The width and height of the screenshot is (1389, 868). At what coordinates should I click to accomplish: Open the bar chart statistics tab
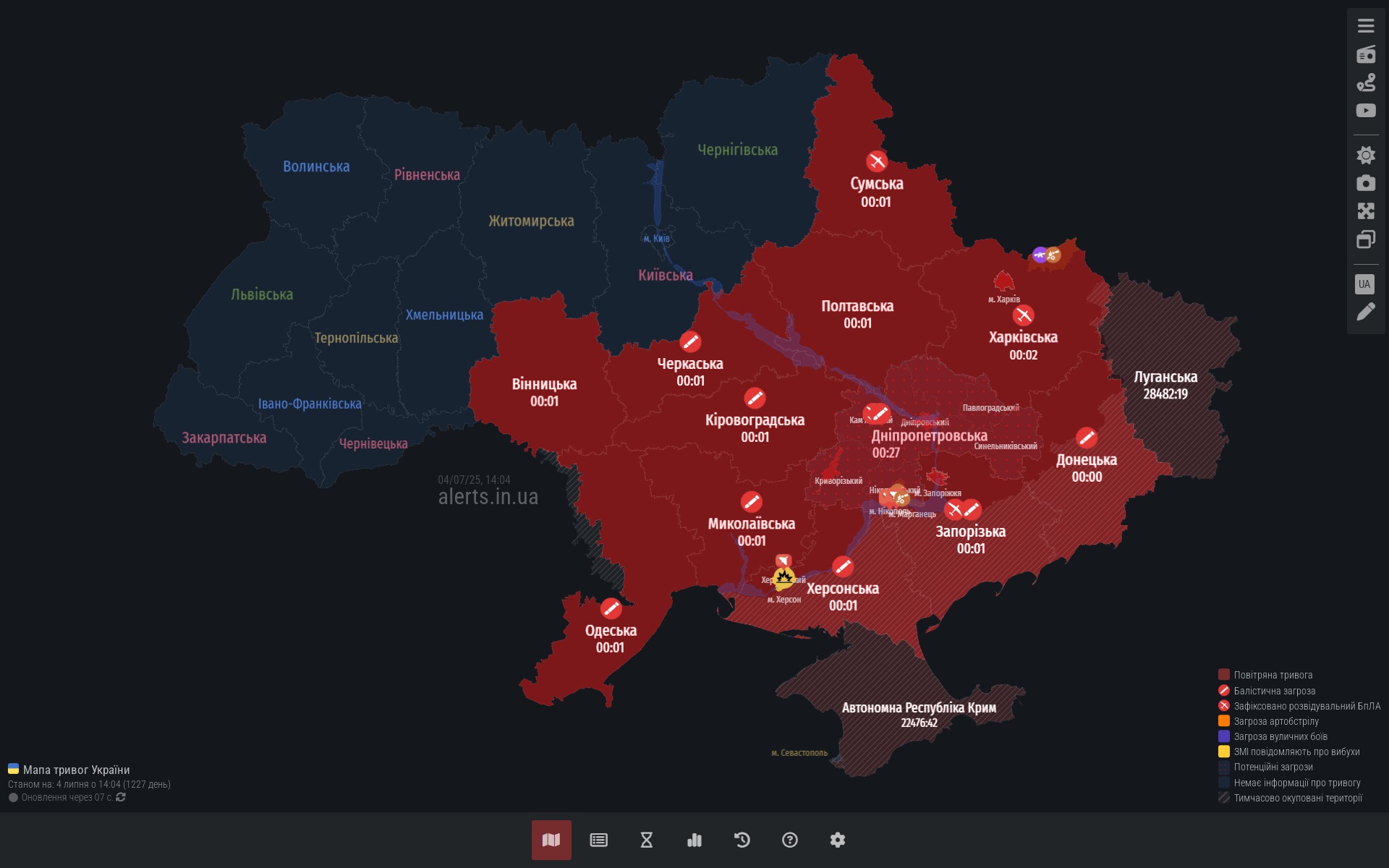[x=694, y=840]
